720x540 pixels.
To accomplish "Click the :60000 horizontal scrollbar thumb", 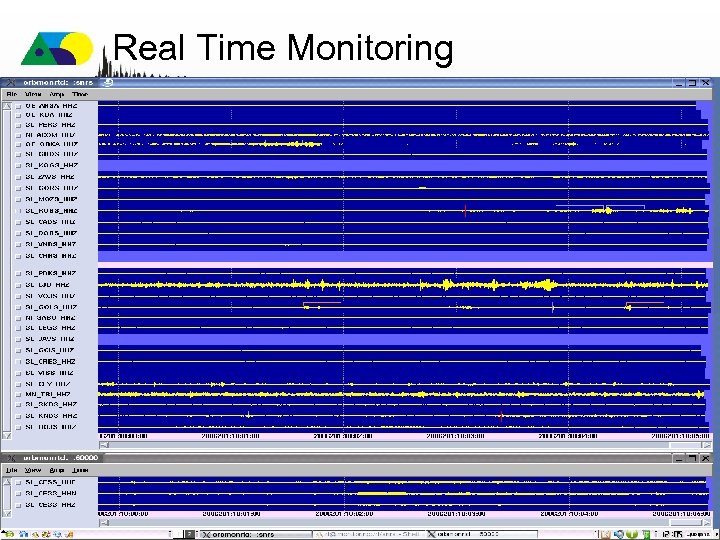I will point(686,522).
